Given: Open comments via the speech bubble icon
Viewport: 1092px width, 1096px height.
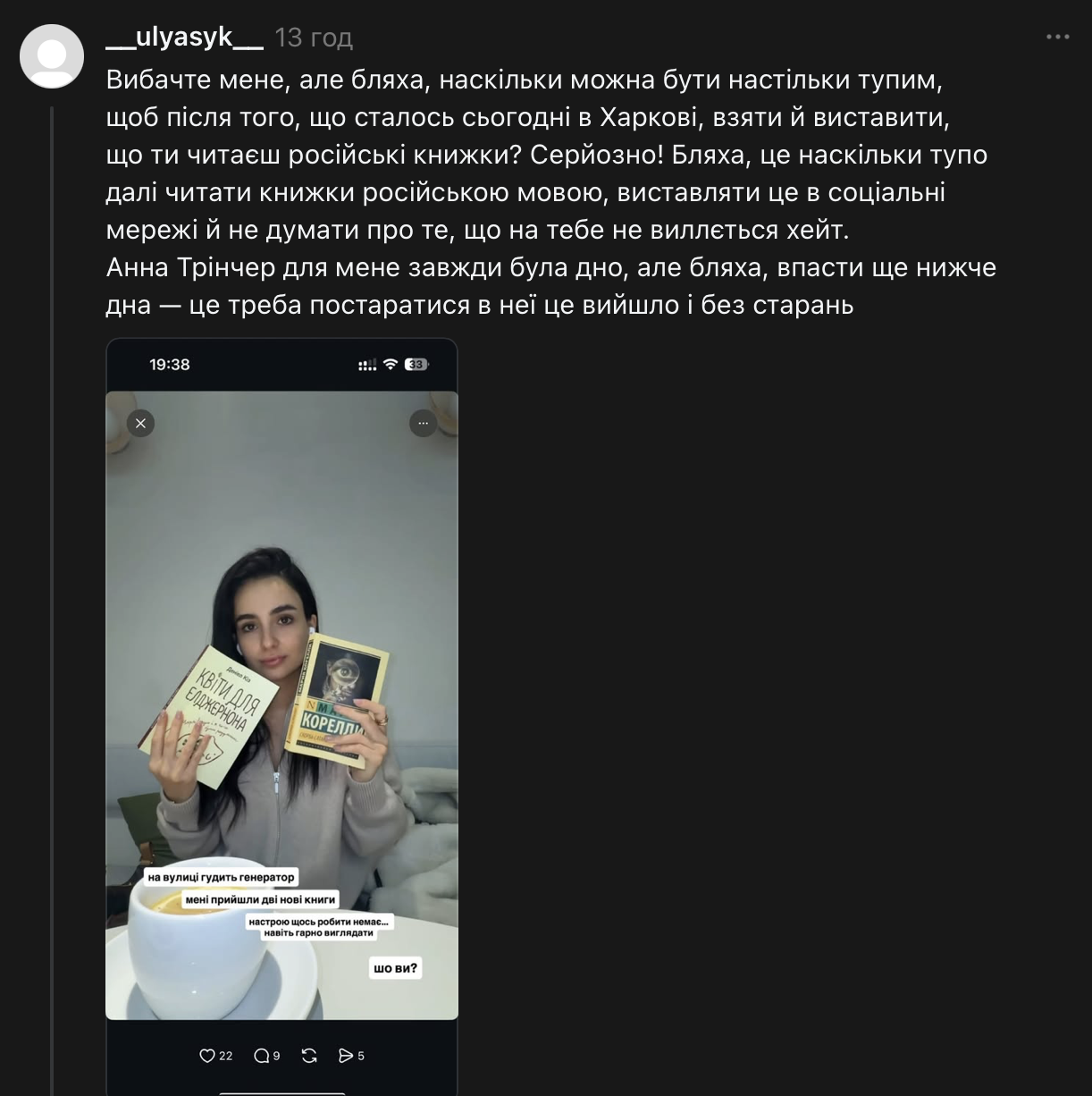Looking at the screenshot, I should tap(261, 1056).
